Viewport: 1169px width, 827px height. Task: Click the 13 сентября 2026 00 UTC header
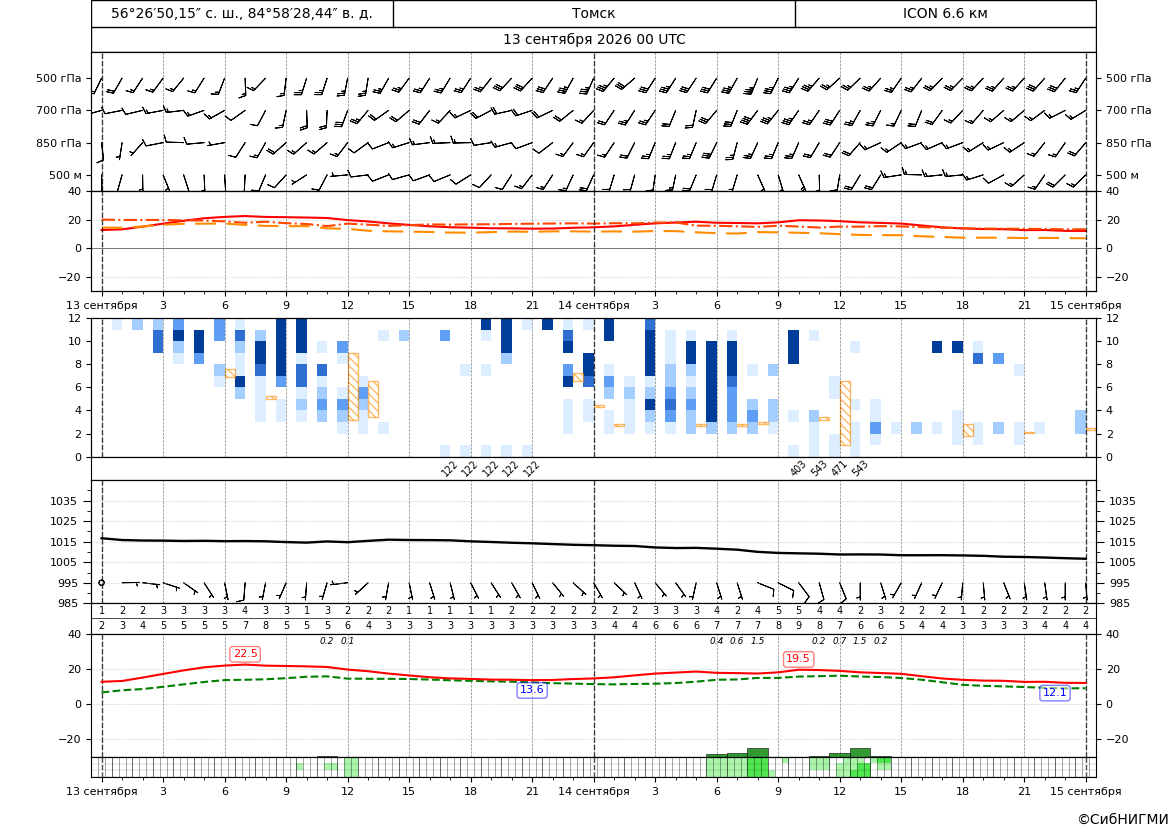(x=593, y=40)
